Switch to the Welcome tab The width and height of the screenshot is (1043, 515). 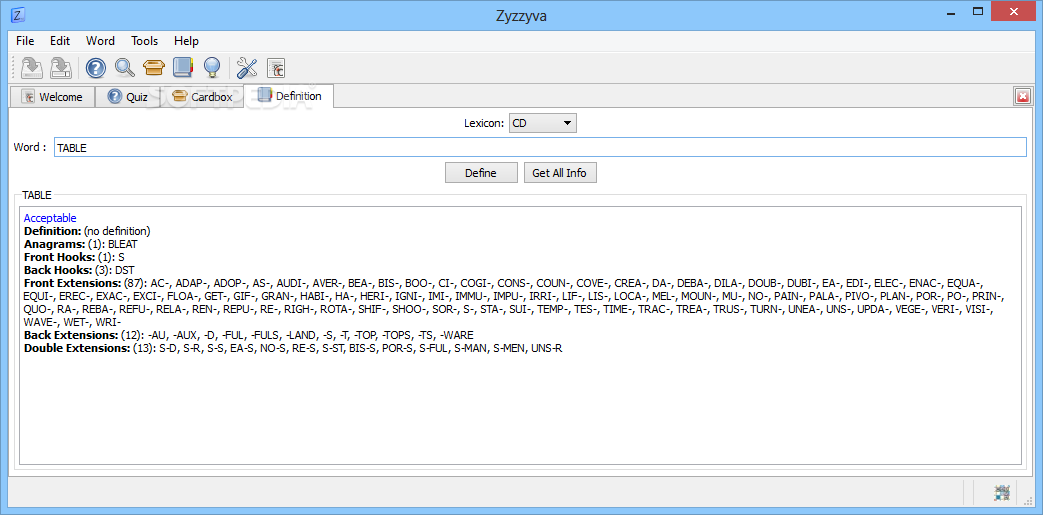pyautogui.click(x=52, y=97)
